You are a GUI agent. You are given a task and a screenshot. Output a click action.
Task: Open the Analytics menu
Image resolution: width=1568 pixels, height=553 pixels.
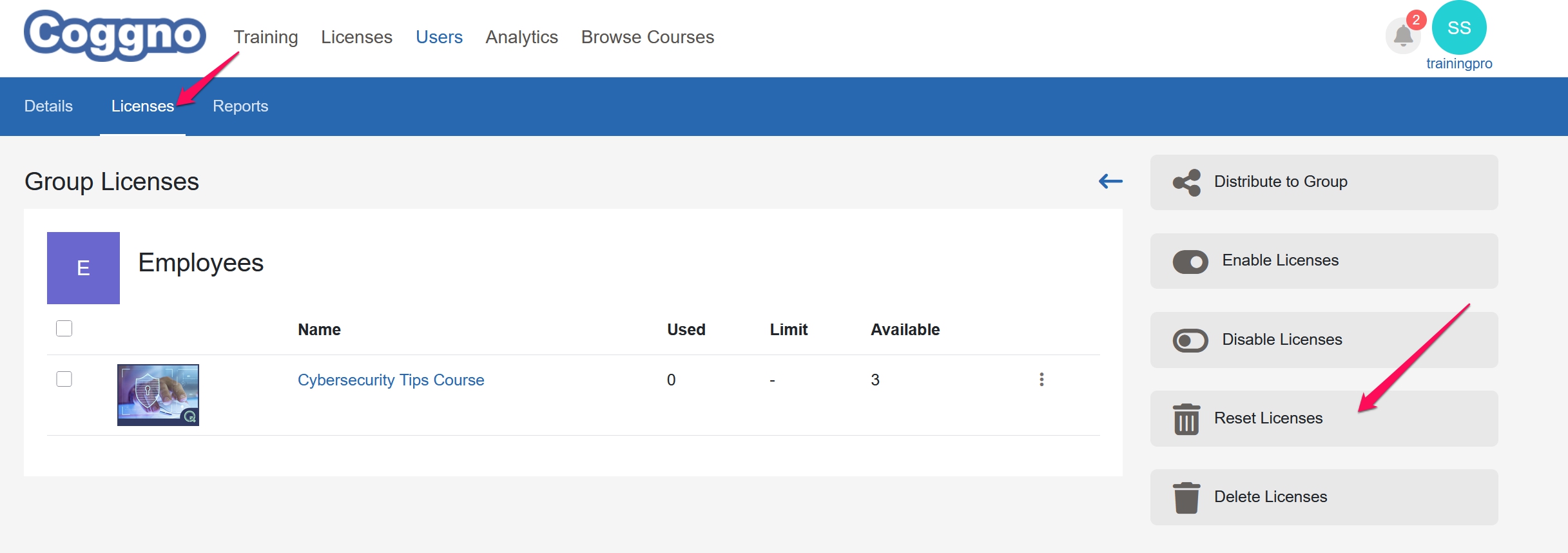tap(521, 37)
